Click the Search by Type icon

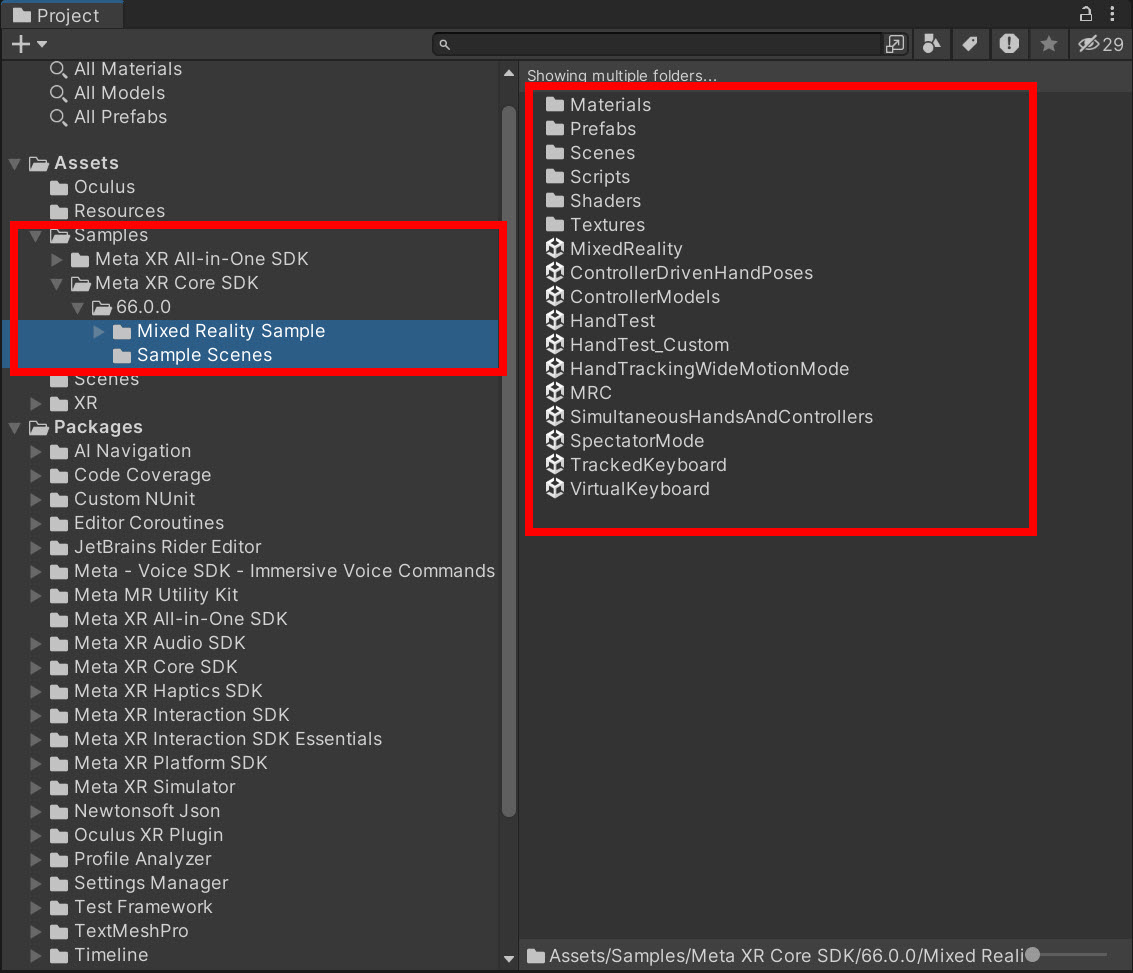(931, 44)
